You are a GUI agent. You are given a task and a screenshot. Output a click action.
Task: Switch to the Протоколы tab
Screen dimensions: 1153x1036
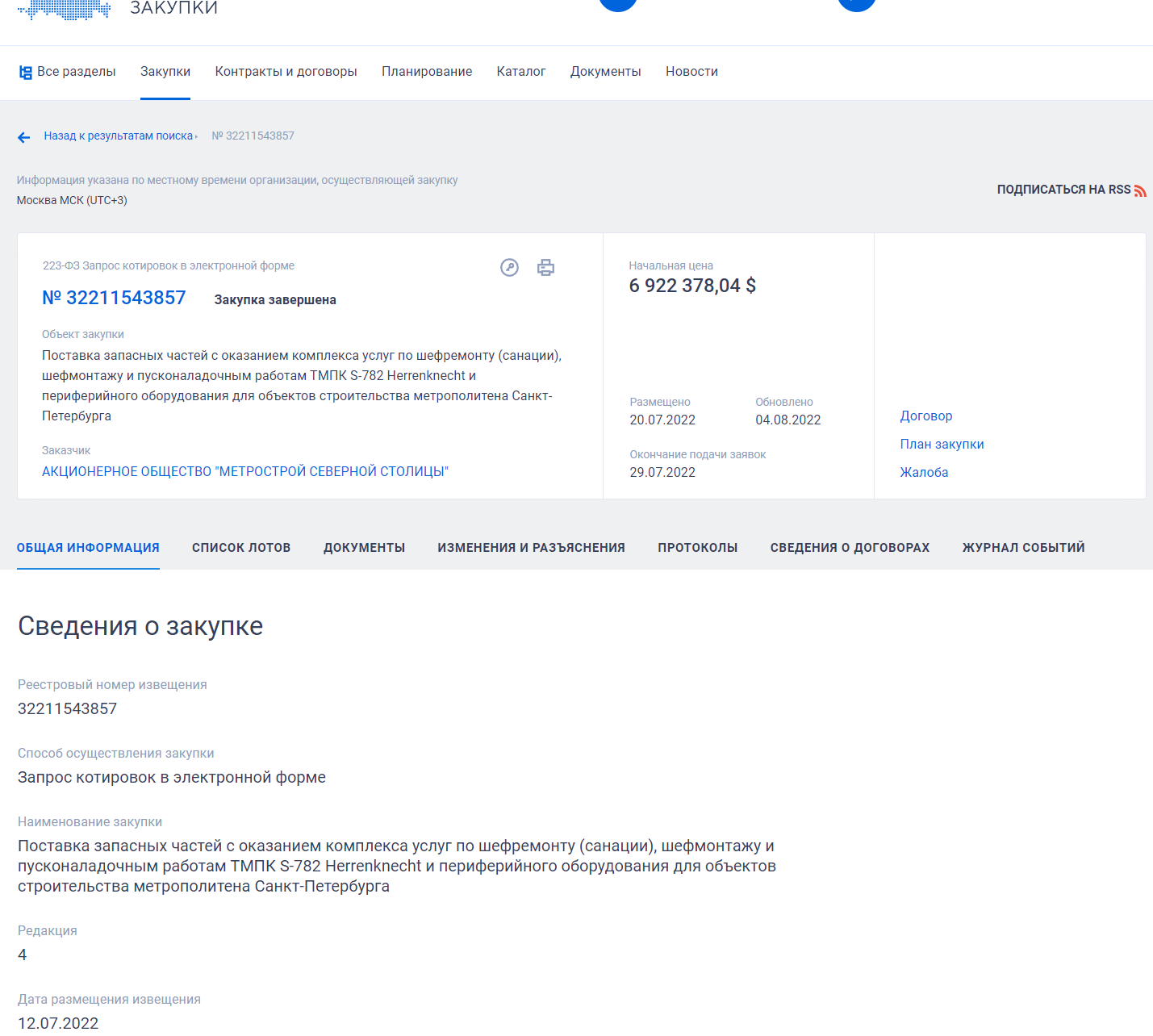[x=697, y=548]
